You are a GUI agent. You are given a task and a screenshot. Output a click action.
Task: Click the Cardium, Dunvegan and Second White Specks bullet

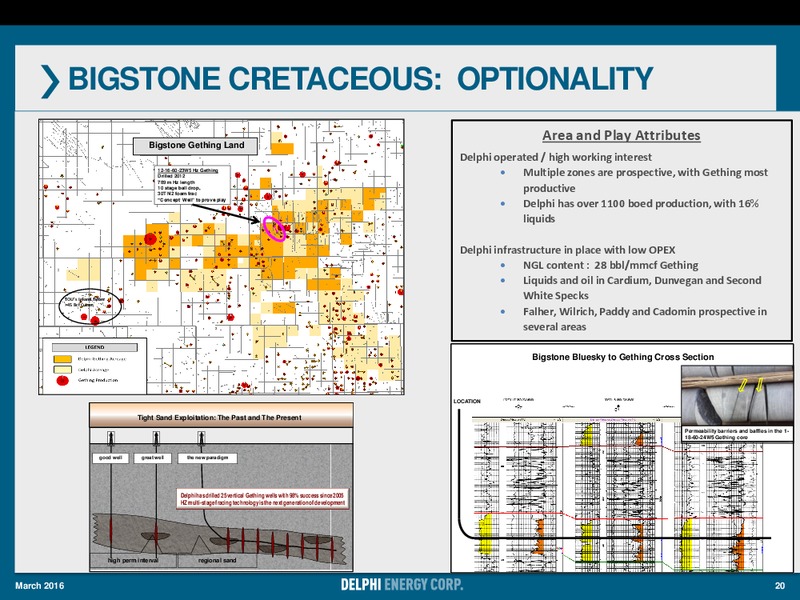point(642,288)
